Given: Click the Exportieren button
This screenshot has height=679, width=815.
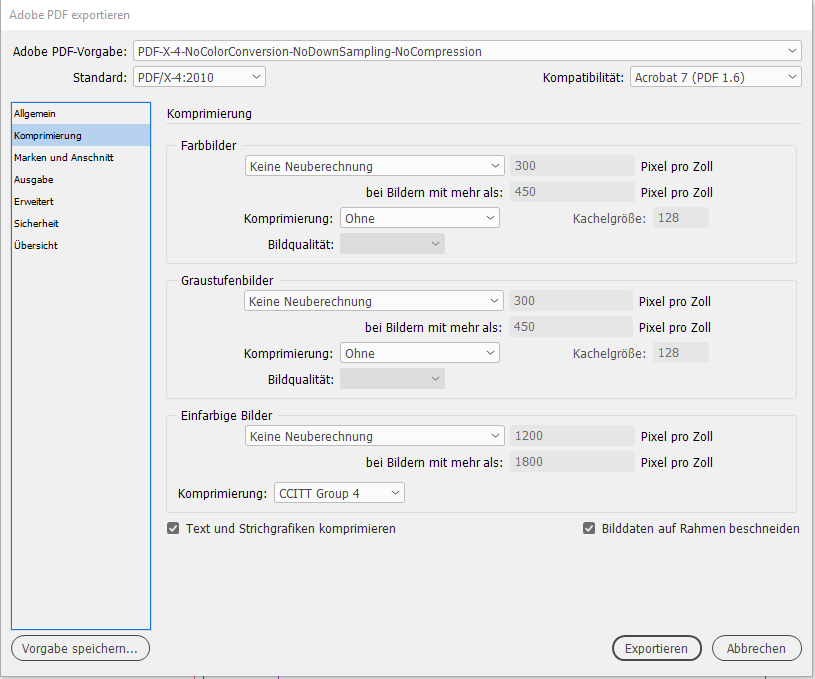Looking at the screenshot, I should pos(656,648).
